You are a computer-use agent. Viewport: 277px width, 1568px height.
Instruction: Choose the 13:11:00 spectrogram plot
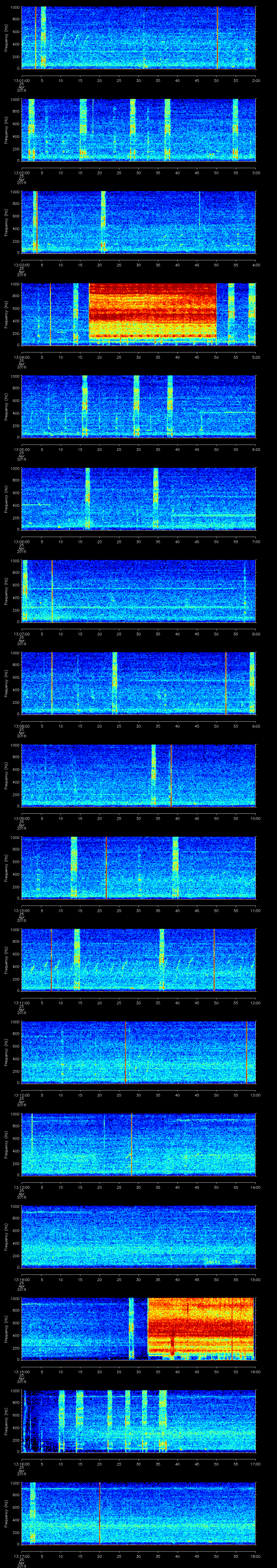point(138,960)
